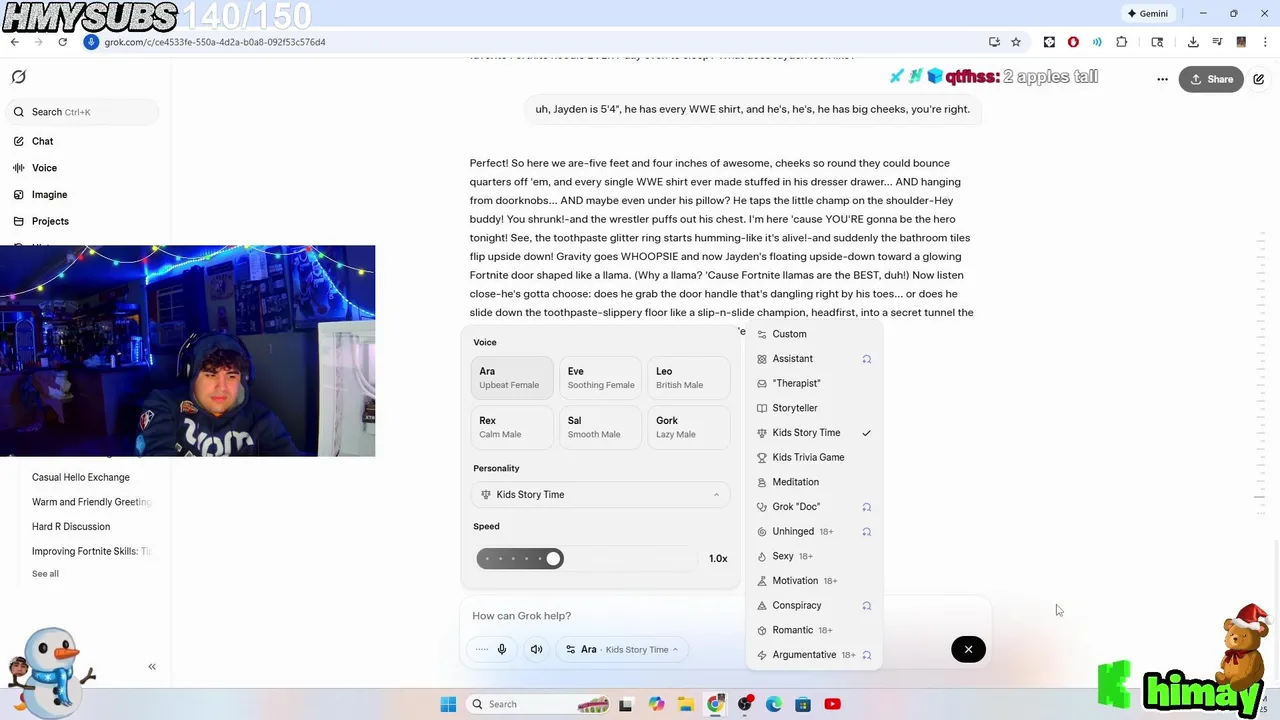Open the three-dot conversation menu

pos(1162,79)
